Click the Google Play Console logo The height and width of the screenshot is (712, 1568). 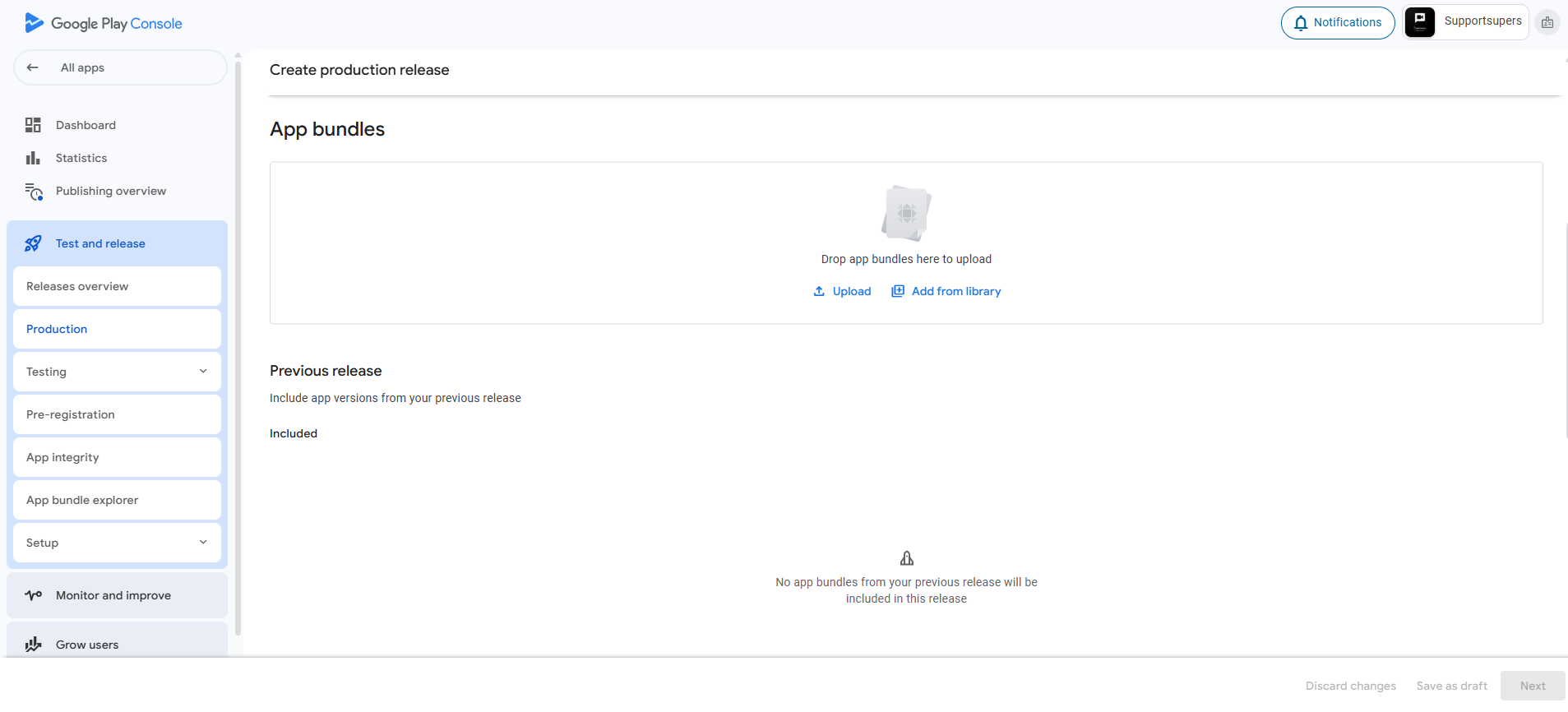point(103,24)
